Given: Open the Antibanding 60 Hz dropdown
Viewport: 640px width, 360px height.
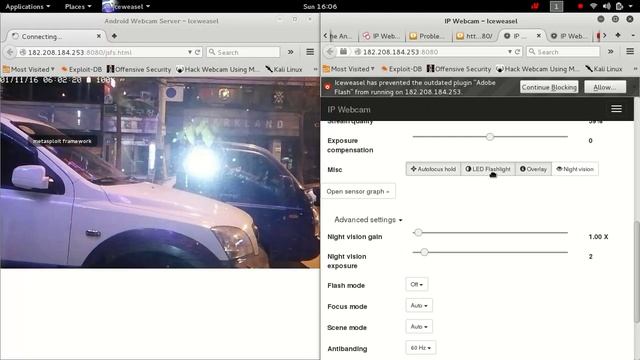Looking at the screenshot, I should pyautogui.click(x=421, y=348).
